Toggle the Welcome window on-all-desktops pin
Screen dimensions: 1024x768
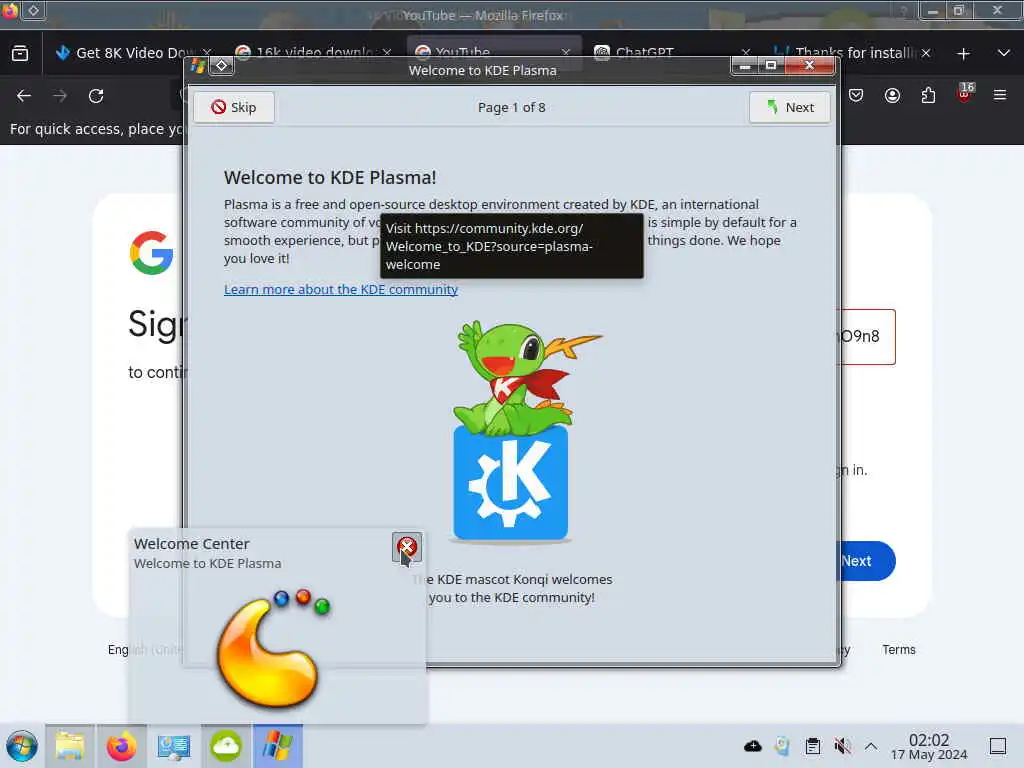point(221,65)
